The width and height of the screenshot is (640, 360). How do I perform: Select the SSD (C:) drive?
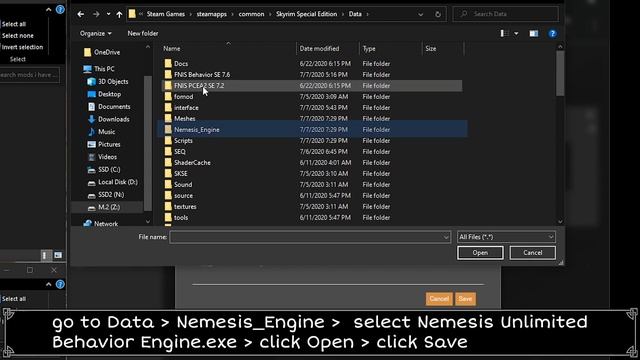pos(104,170)
